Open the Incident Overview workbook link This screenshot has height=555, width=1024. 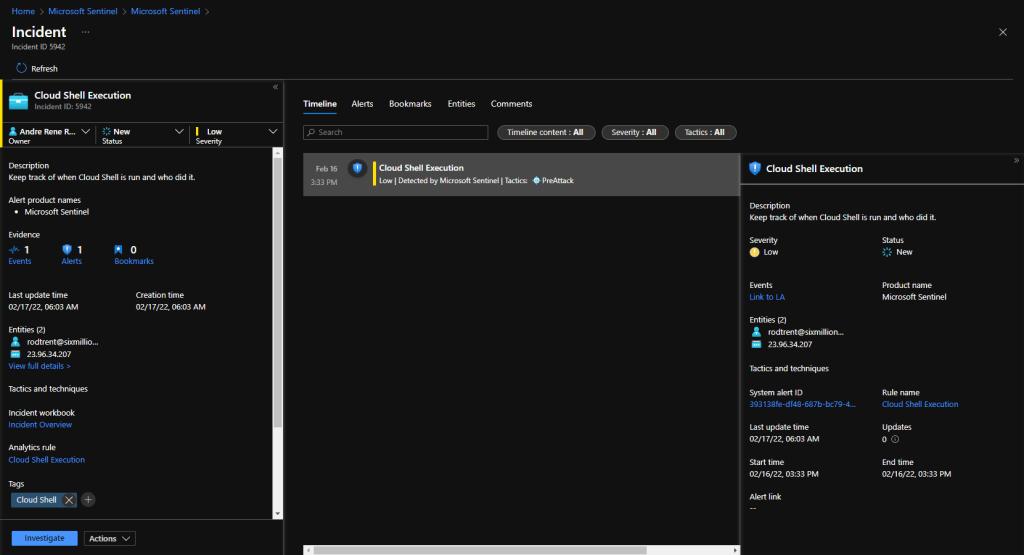40,425
